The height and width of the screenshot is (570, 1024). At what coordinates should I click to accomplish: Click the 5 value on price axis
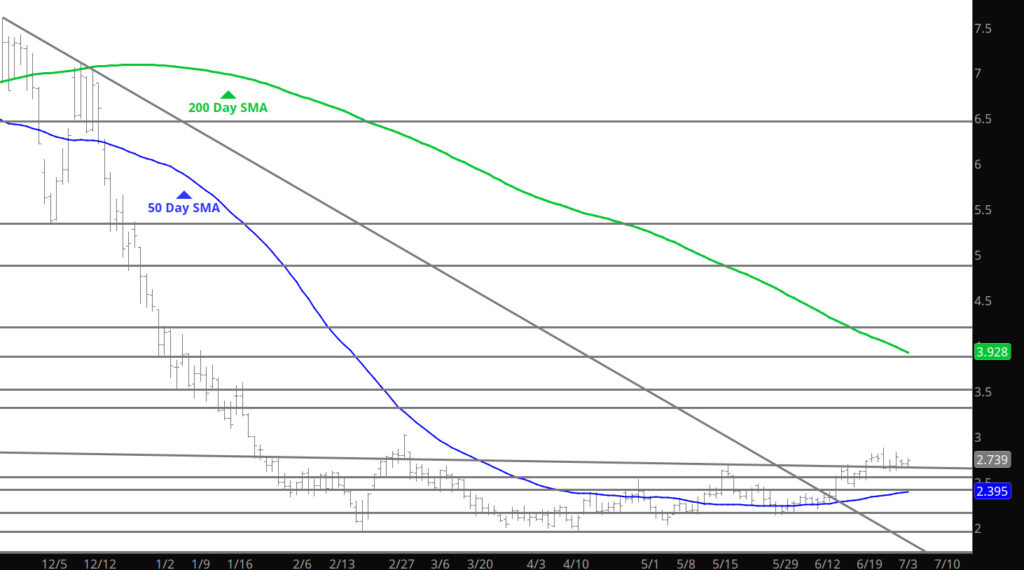tap(979, 256)
